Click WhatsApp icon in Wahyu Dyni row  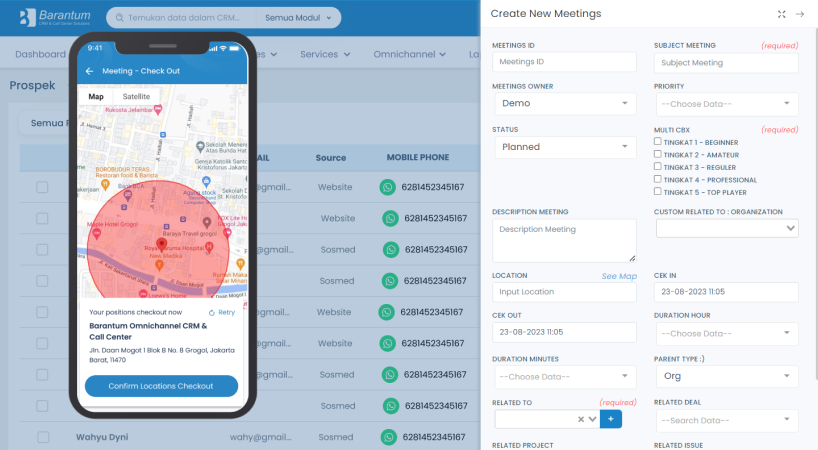[x=389, y=437]
